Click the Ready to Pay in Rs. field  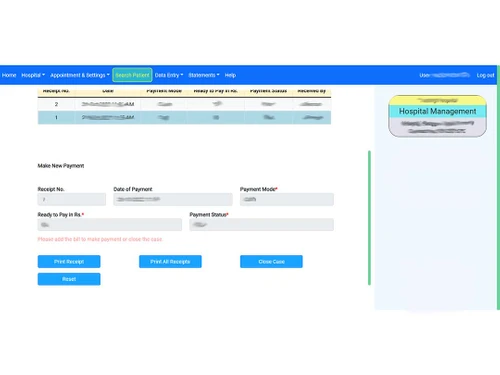pyautogui.click(x=110, y=225)
